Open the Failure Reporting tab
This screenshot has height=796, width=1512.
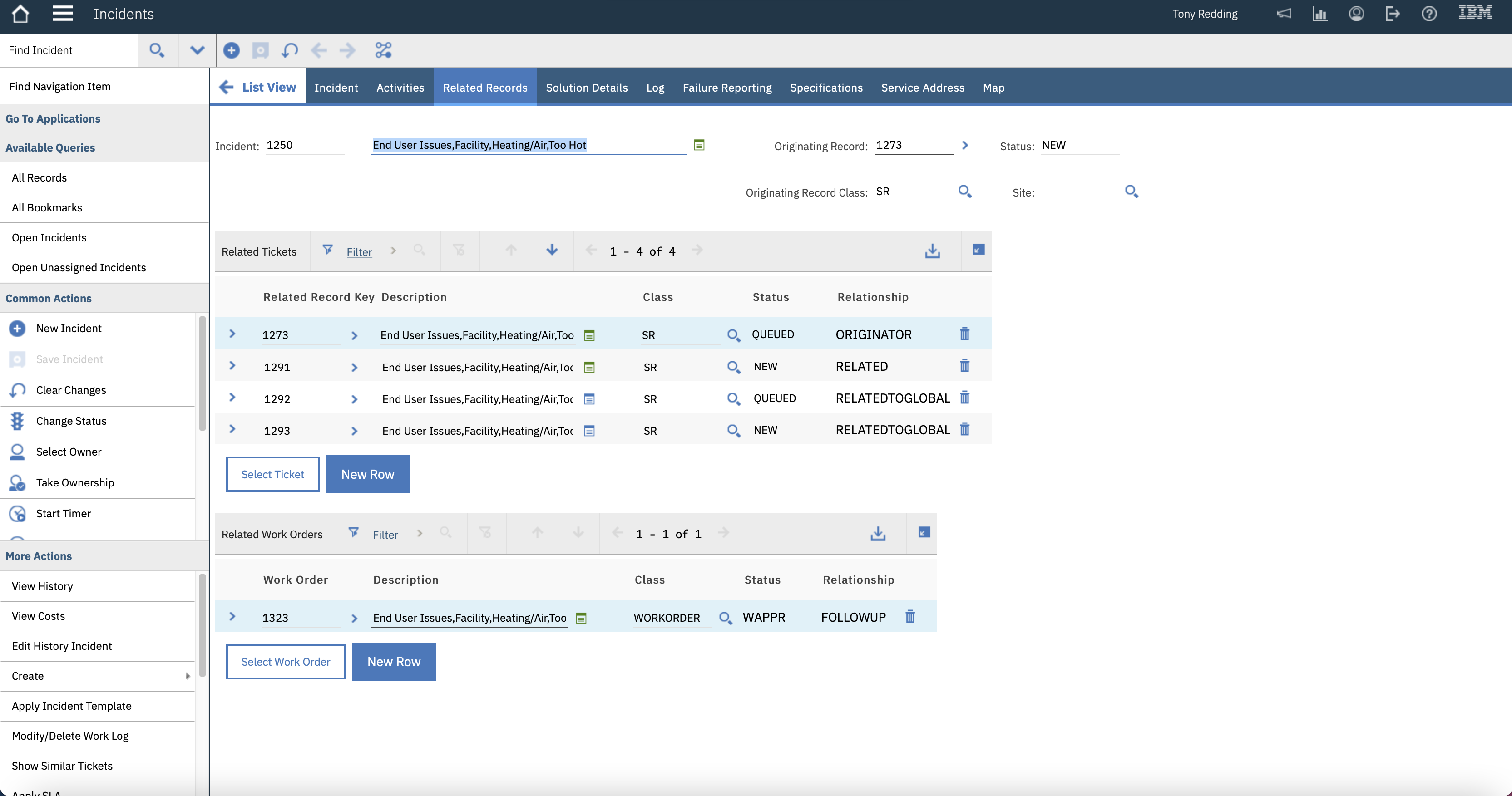pyautogui.click(x=726, y=88)
